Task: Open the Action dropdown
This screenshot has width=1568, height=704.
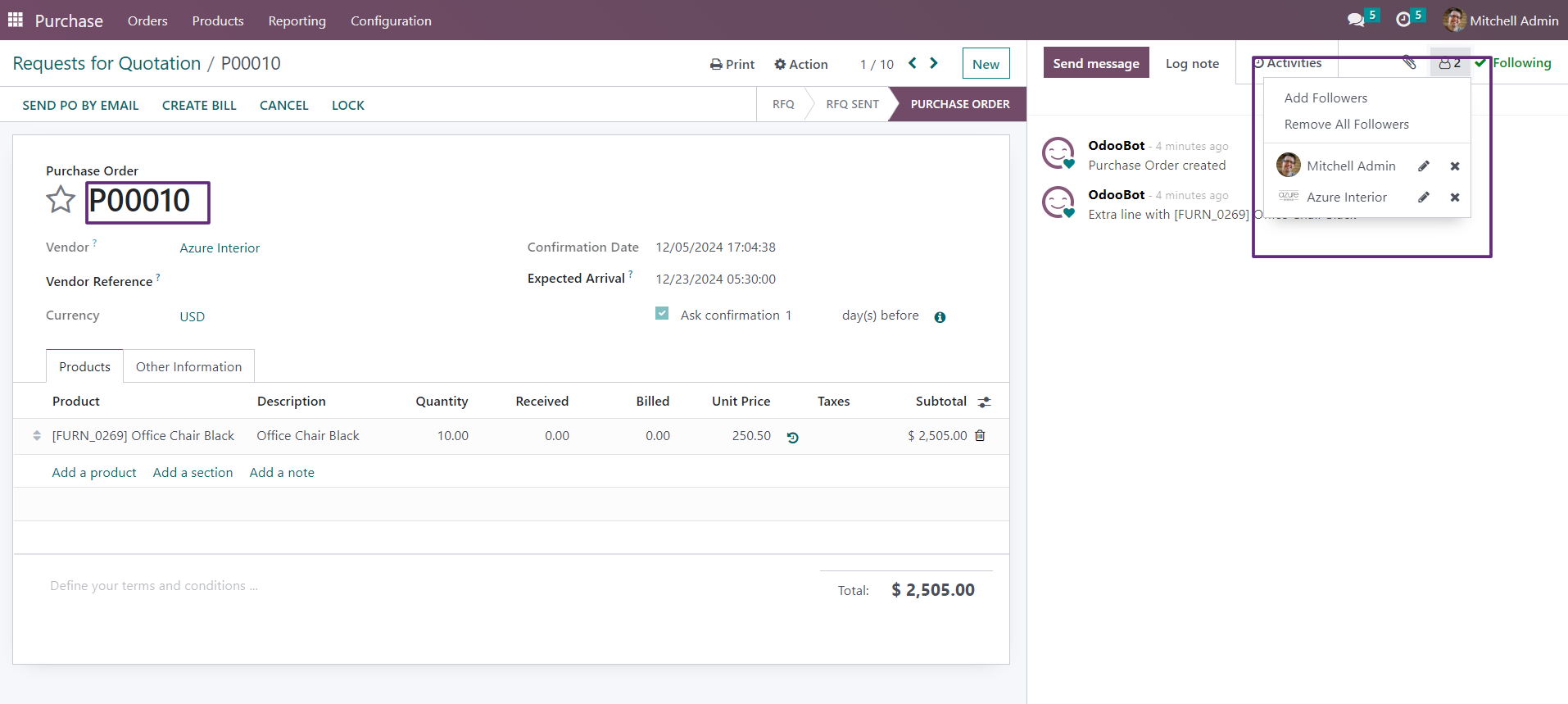Action: [801, 64]
